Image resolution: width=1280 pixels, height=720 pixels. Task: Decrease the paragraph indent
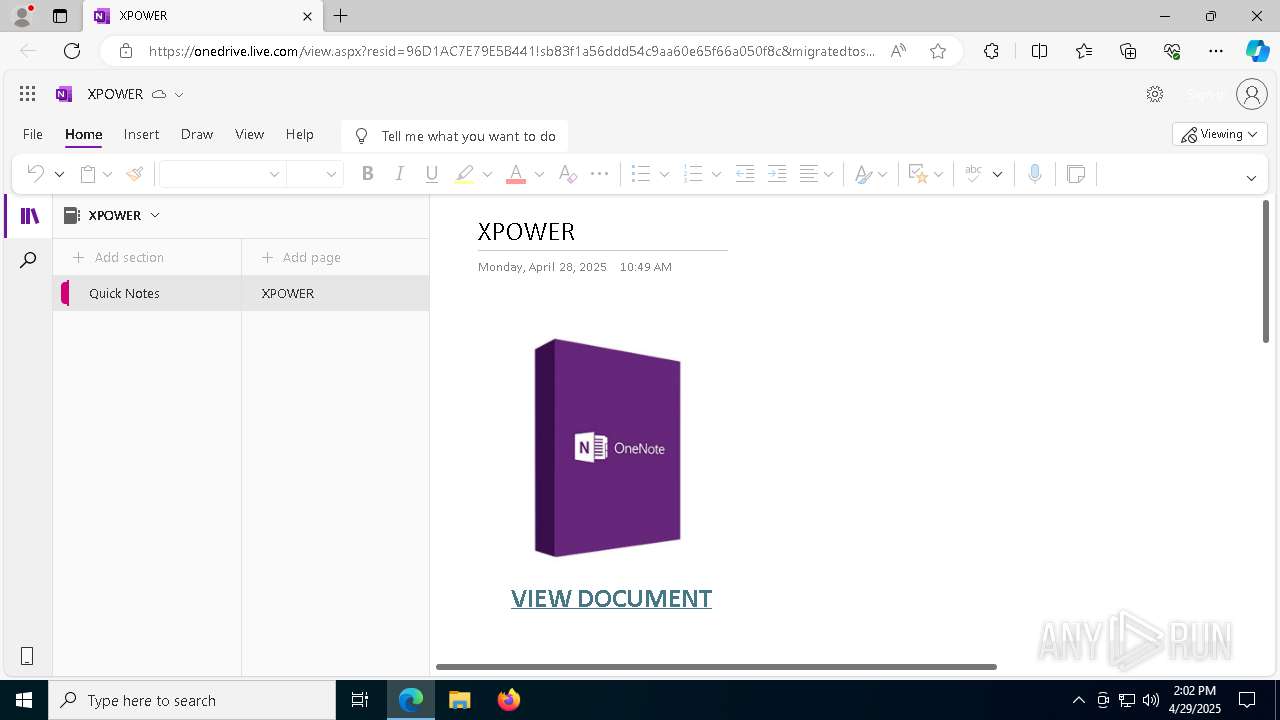coord(745,174)
